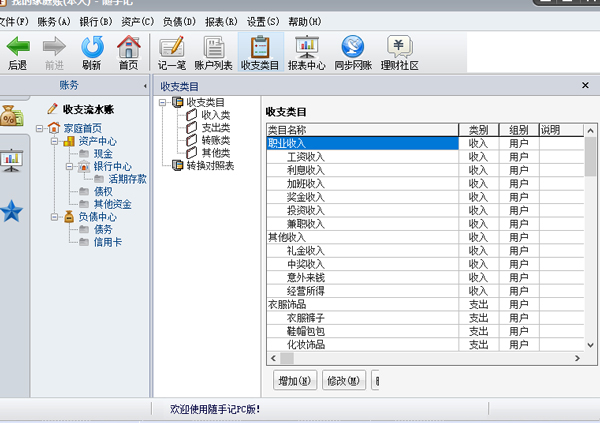Open 其他资金 in the account tree
Screen dimensions: 600x423
[x=113, y=204]
